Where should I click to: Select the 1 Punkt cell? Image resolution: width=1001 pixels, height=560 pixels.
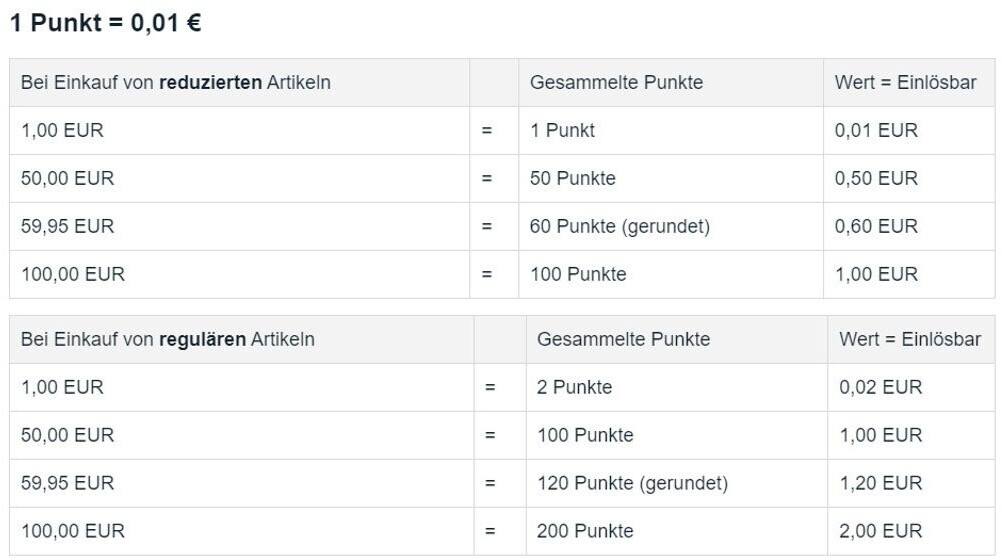point(671,130)
